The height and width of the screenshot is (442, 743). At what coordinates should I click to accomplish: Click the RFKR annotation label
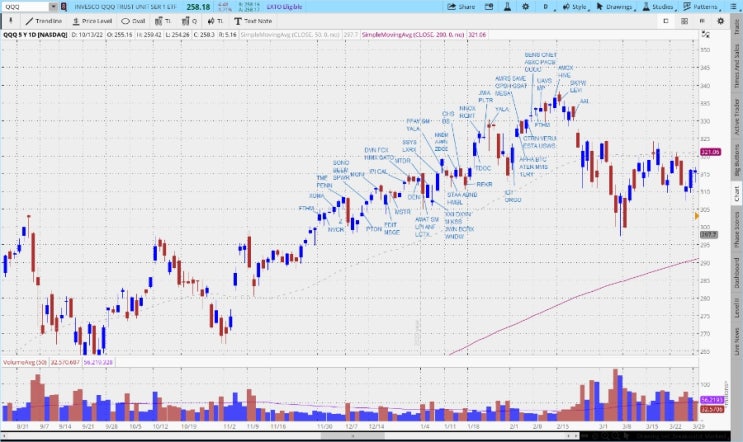click(x=484, y=184)
